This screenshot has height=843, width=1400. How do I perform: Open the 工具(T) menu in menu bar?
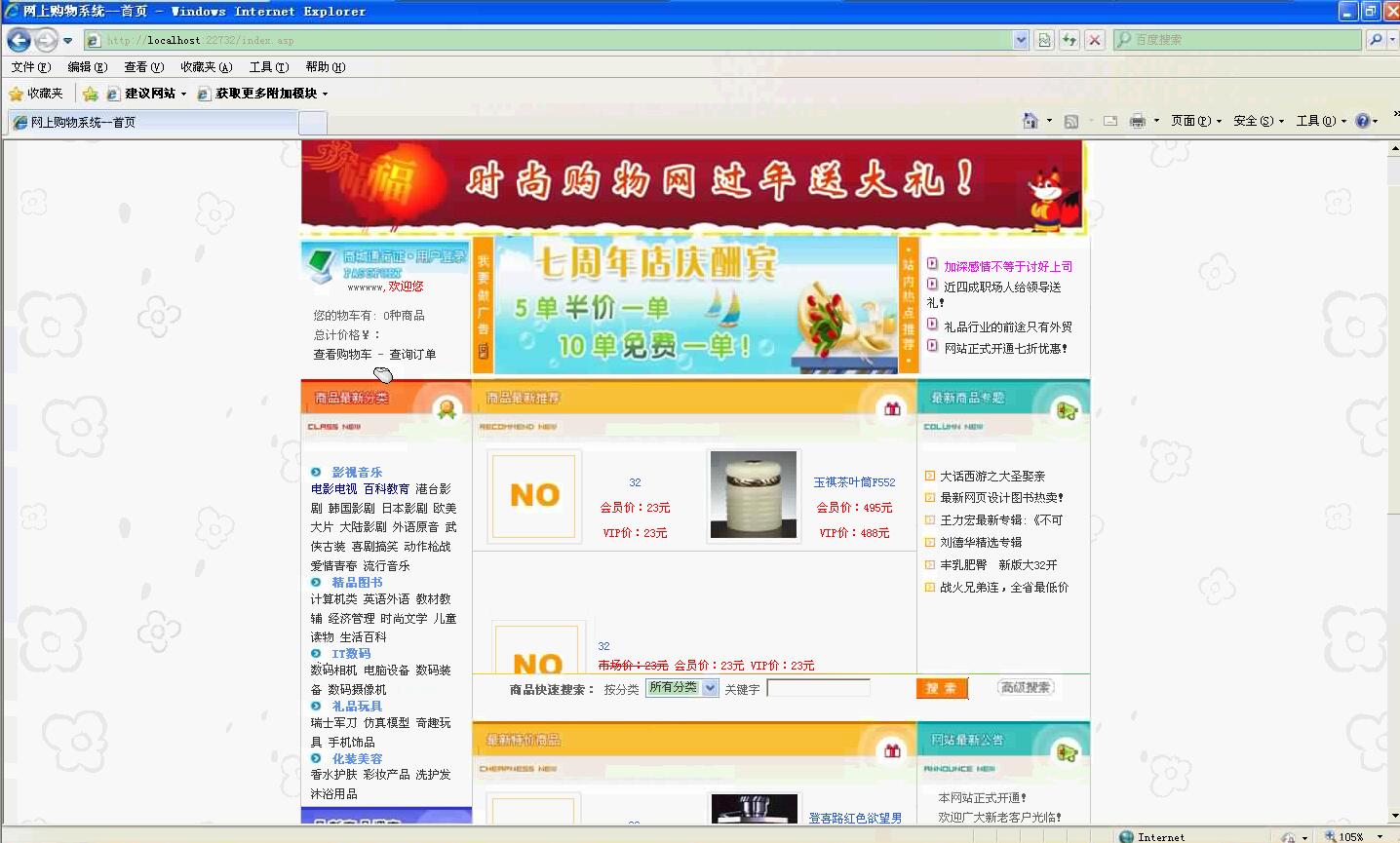(268, 67)
